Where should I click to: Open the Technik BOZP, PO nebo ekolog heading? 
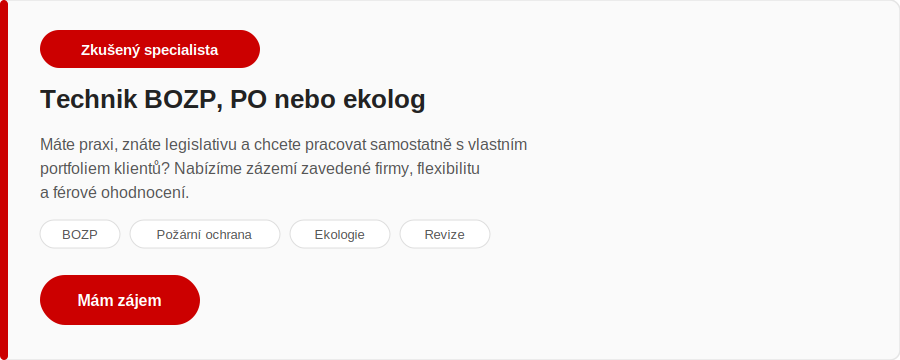(x=232, y=99)
